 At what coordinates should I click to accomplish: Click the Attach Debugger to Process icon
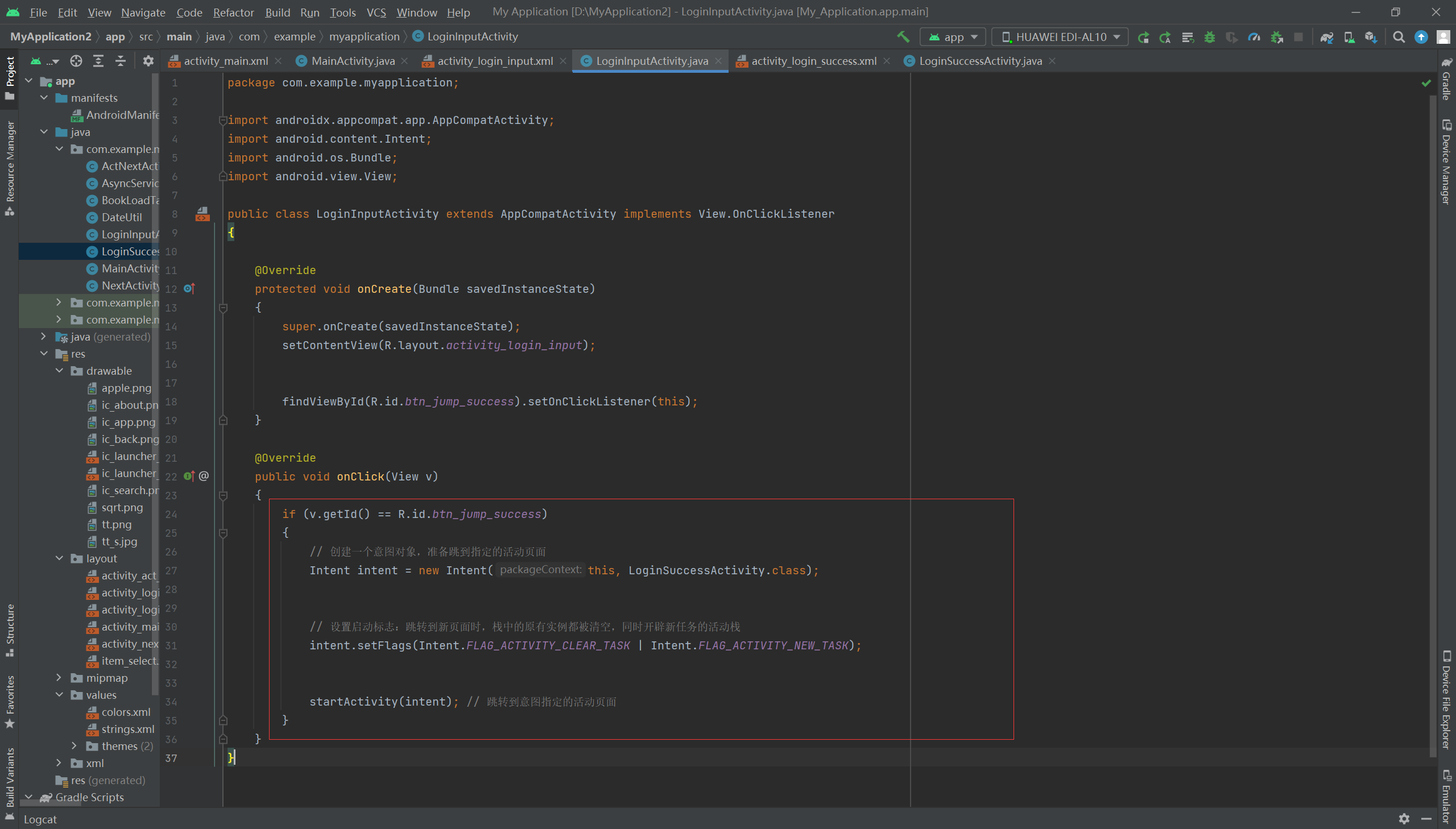pyautogui.click(x=1277, y=37)
